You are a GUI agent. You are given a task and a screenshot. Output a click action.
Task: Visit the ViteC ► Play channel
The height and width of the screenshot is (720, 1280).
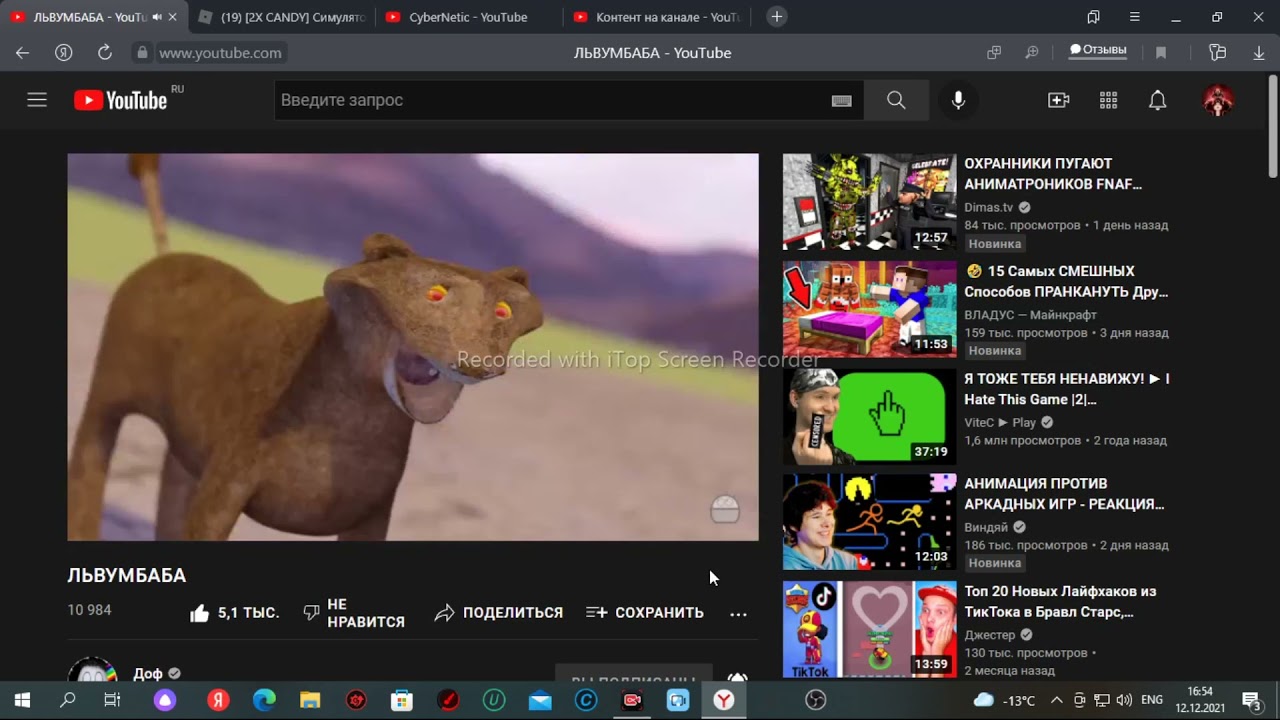pyautogui.click(x=1000, y=423)
